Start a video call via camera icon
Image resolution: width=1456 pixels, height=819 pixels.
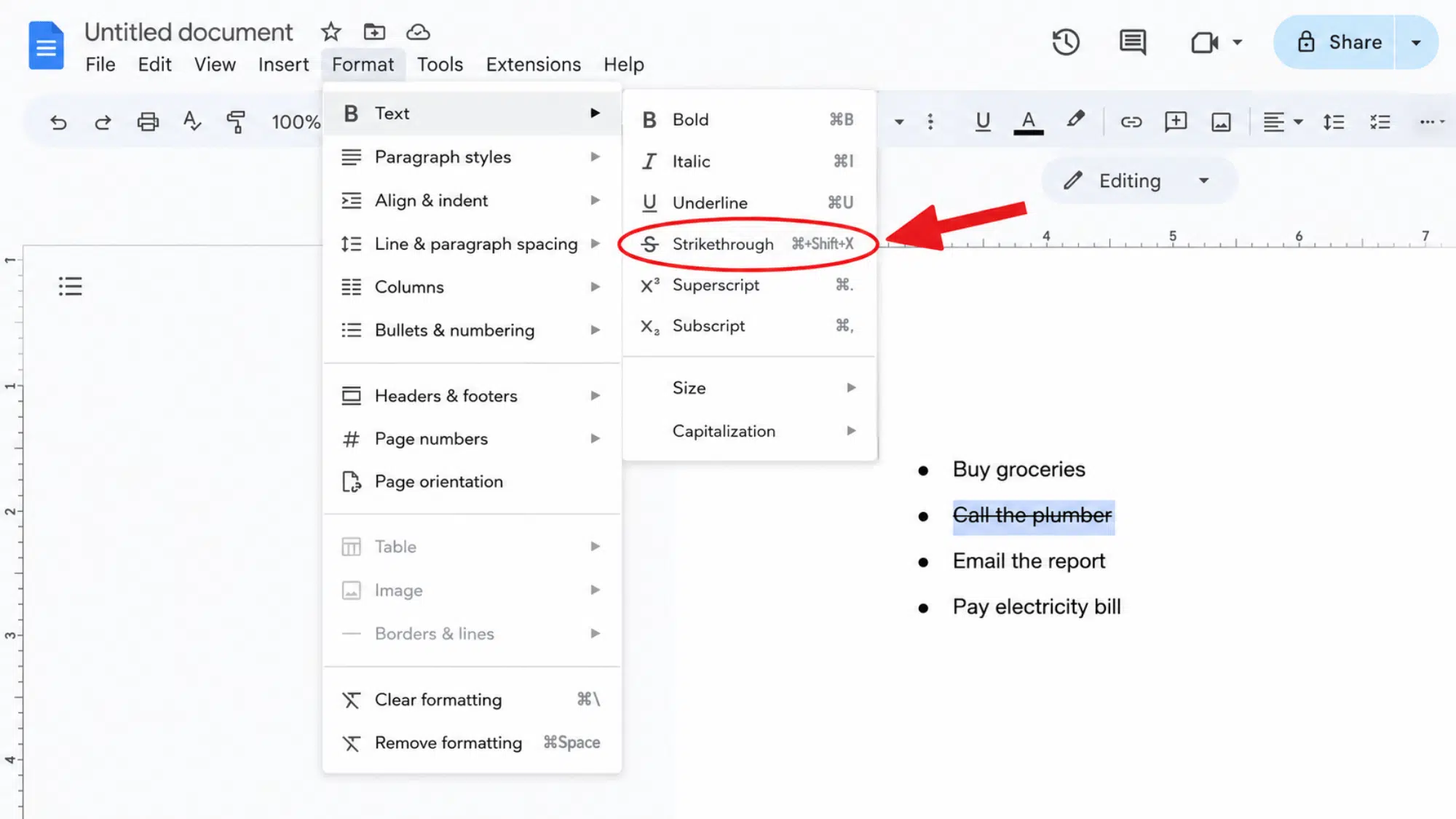tap(1205, 42)
